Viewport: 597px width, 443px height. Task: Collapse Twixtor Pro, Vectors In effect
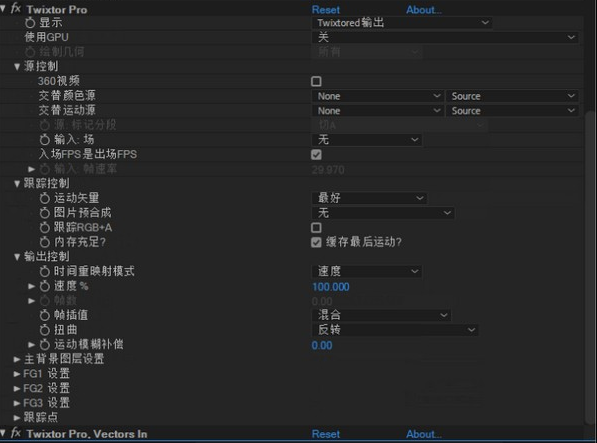pos(3,433)
